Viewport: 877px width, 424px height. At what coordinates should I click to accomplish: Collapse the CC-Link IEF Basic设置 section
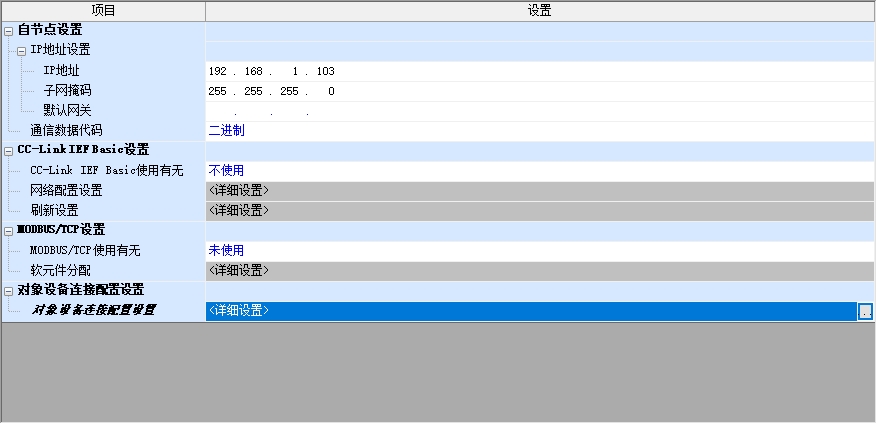tap(9, 151)
